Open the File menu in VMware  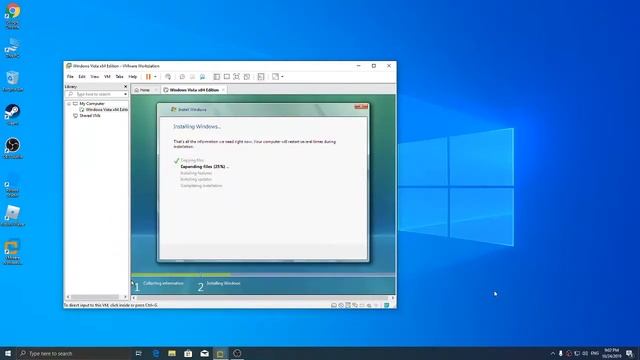(x=70, y=77)
